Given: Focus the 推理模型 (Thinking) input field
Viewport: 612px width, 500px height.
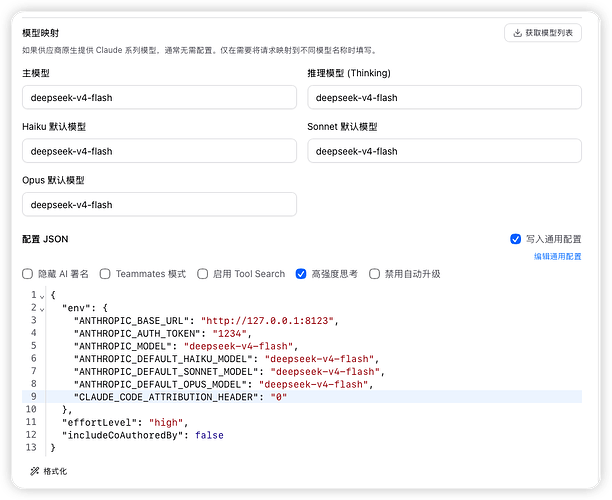Looking at the screenshot, I should (444, 98).
